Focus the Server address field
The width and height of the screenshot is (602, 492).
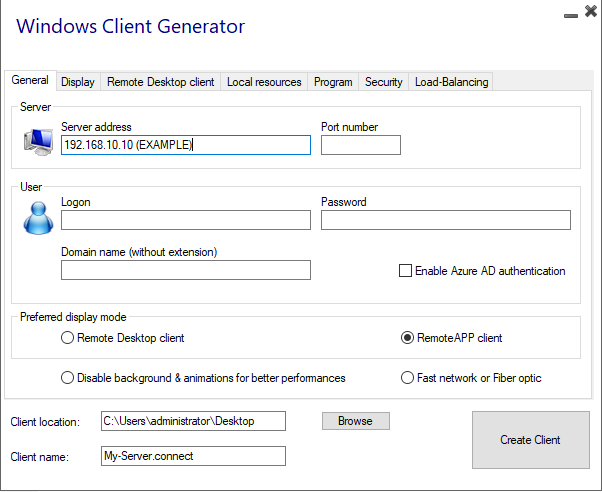pyautogui.click(x=185, y=145)
